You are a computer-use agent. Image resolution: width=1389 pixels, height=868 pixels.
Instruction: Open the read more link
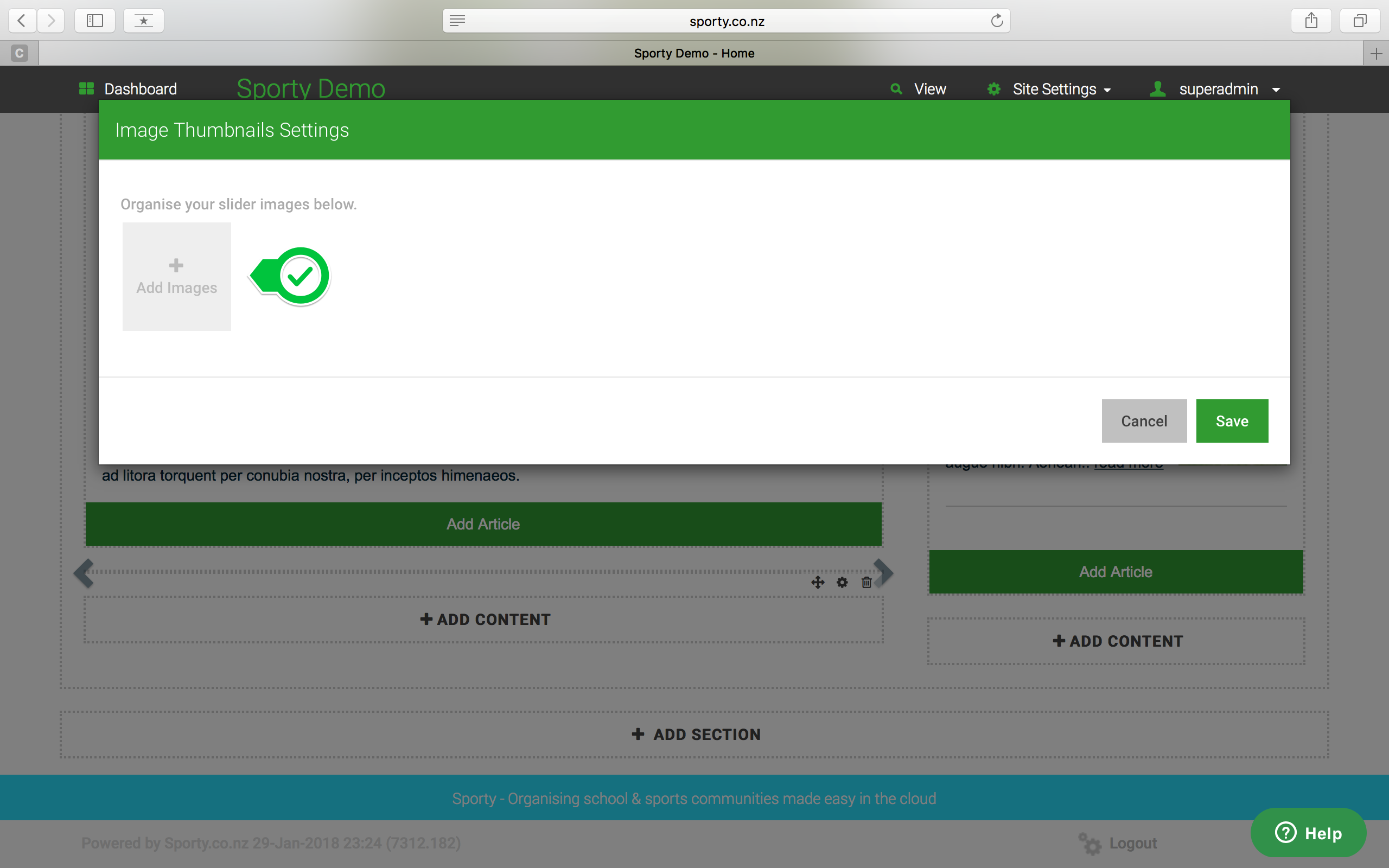[1129, 466]
